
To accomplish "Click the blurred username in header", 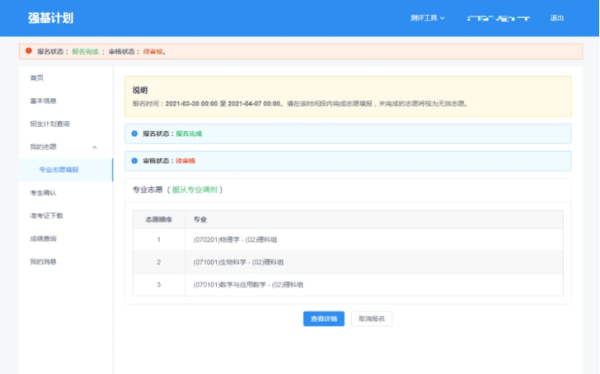I will (x=499, y=18).
